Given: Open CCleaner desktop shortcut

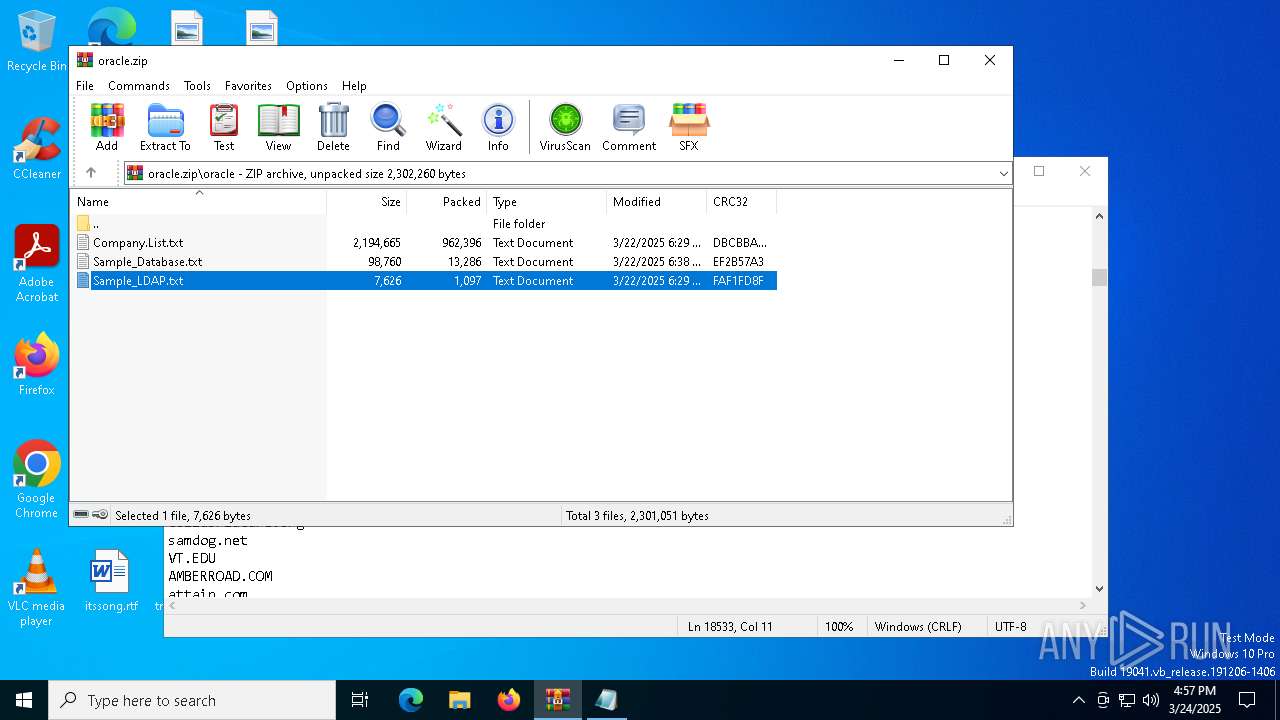Looking at the screenshot, I should point(37,148).
